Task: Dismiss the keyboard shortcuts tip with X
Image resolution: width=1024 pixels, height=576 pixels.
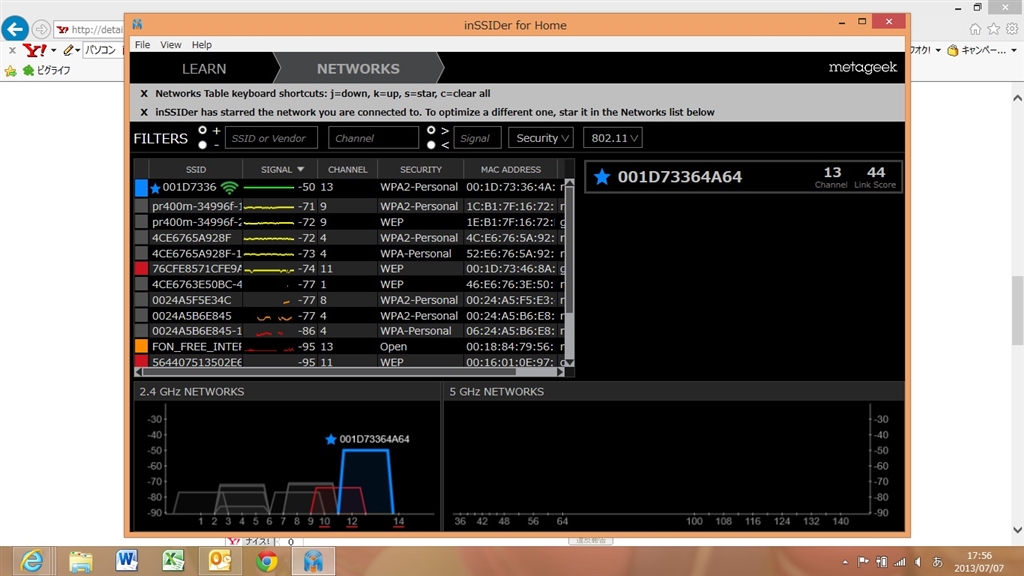Action: tap(144, 93)
